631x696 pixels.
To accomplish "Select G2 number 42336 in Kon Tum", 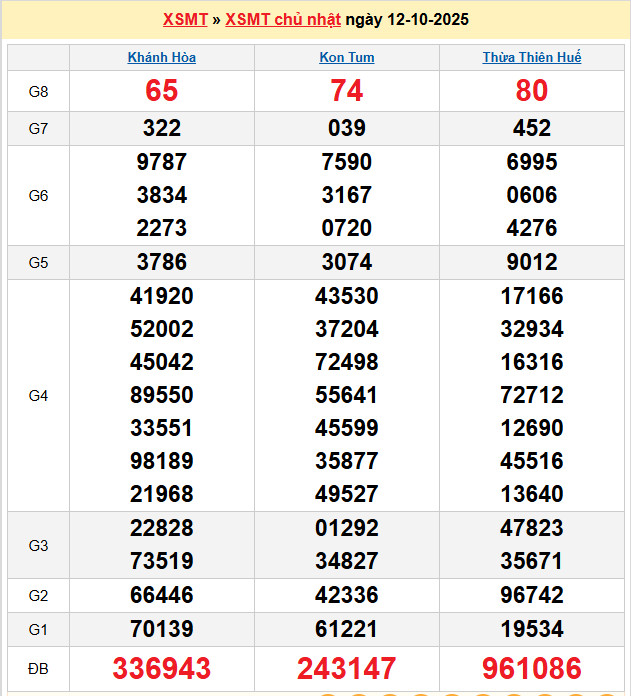I will coord(347,595).
